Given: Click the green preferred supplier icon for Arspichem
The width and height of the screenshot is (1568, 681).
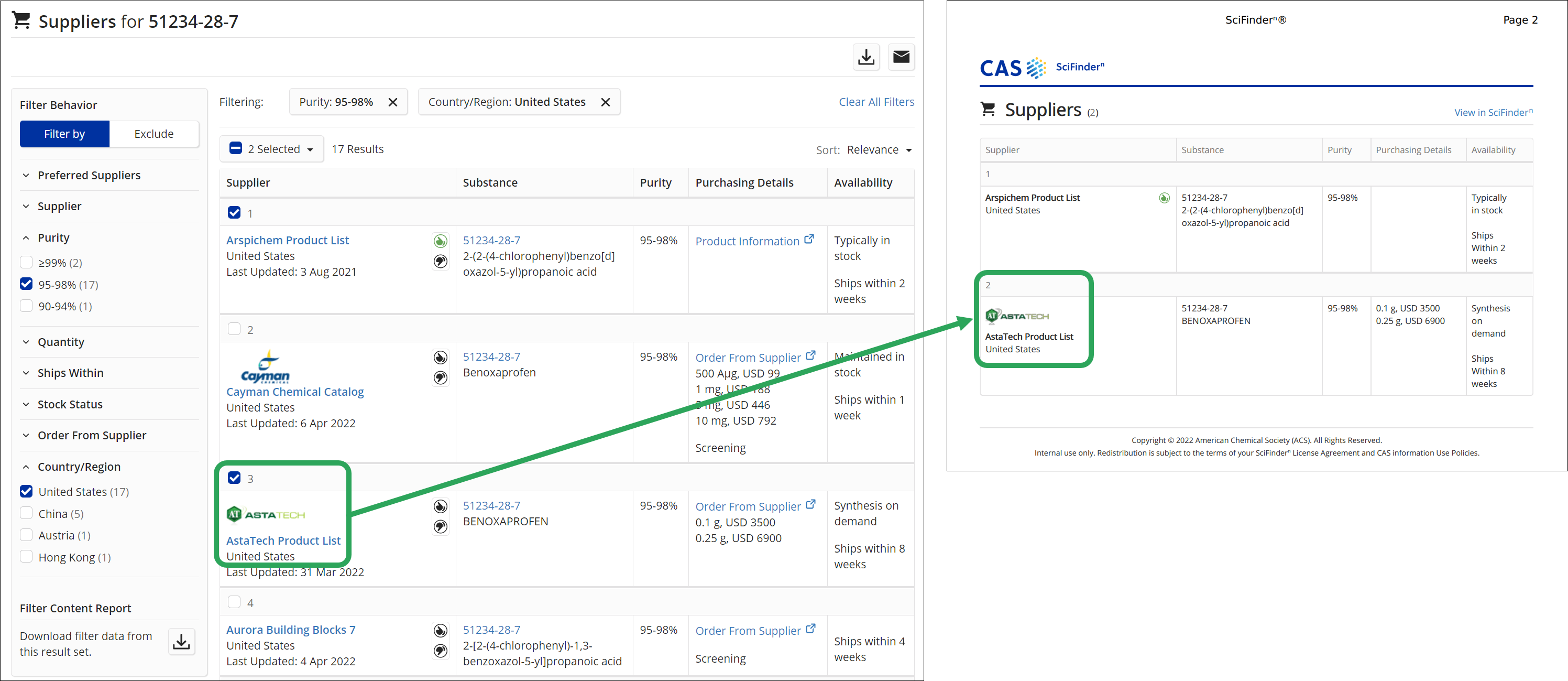Looking at the screenshot, I should click(x=440, y=241).
